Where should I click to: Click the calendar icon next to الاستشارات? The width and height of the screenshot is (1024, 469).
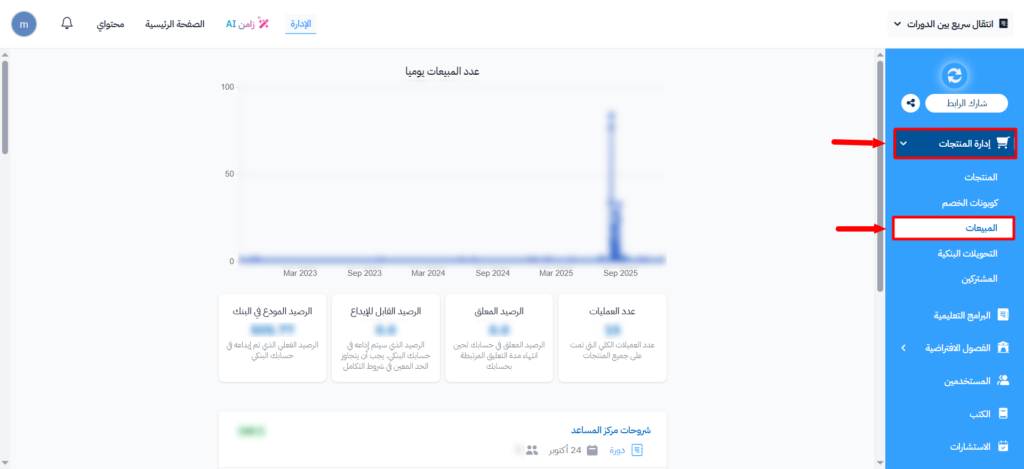tap(1003, 446)
